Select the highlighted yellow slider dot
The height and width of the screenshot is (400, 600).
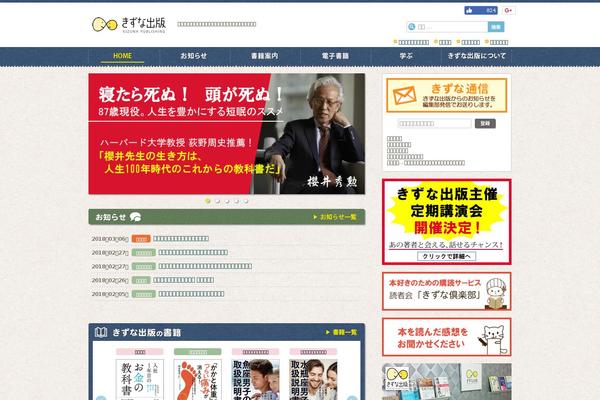click(208, 201)
